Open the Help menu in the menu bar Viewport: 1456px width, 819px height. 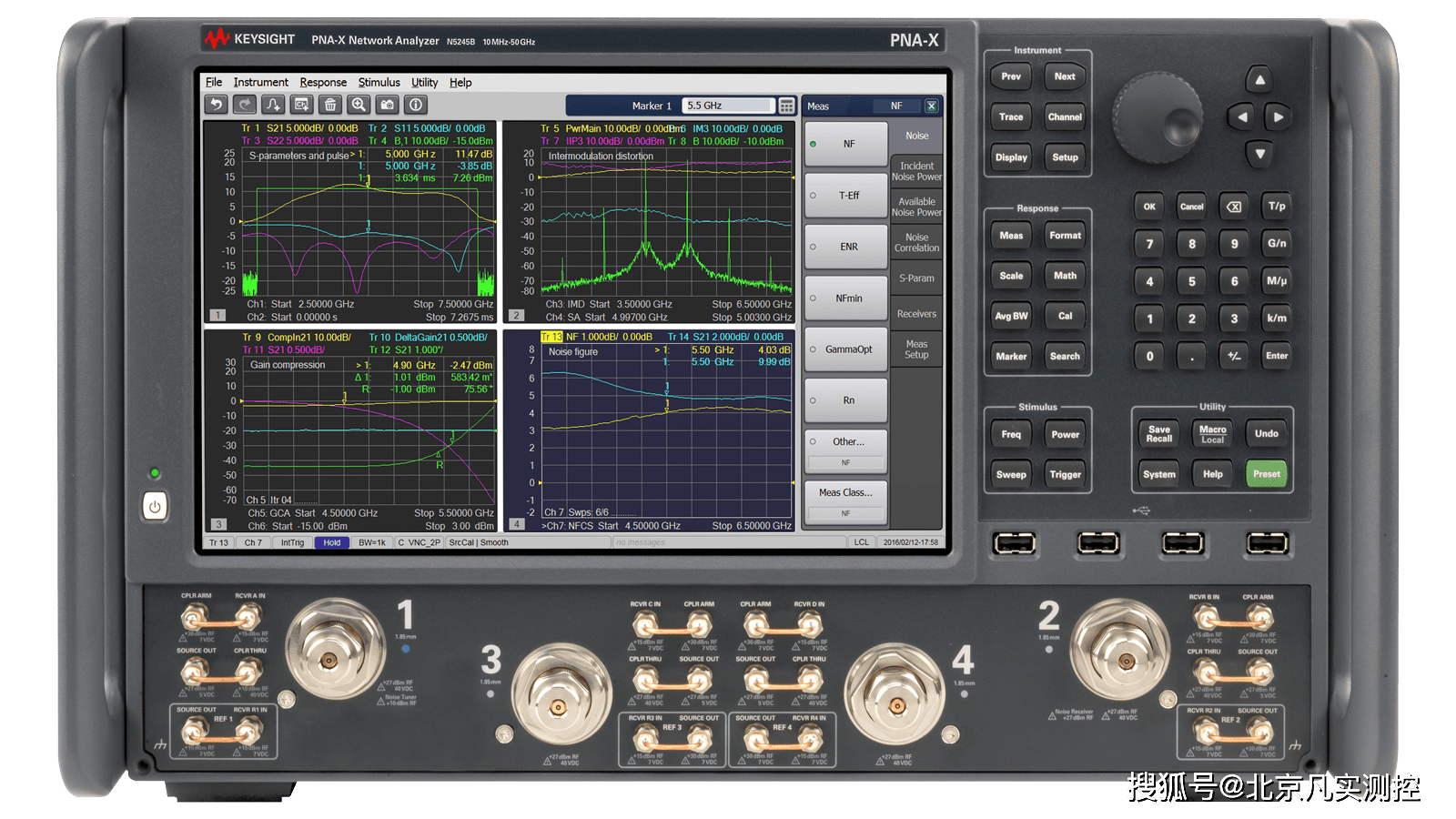460,82
